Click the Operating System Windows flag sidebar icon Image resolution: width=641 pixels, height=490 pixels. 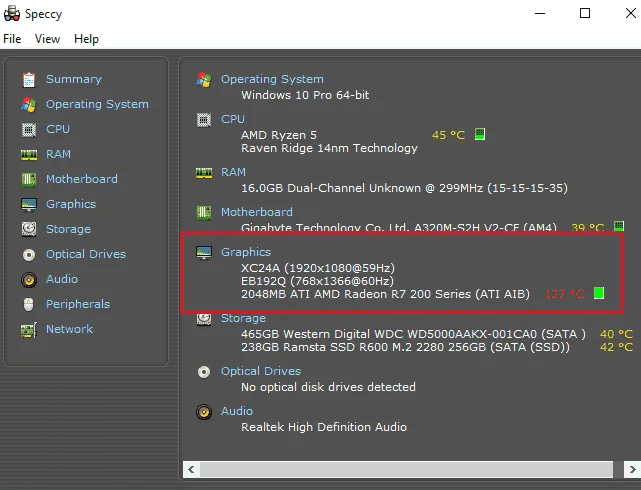click(x=29, y=105)
